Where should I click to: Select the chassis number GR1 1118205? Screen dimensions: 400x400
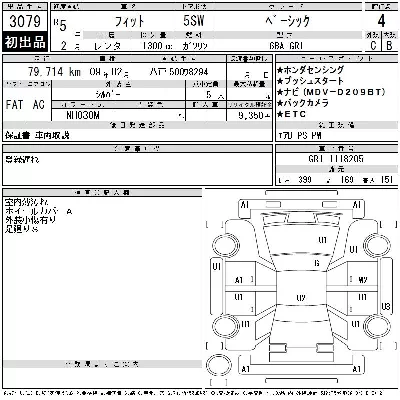(x=336, y=159)
